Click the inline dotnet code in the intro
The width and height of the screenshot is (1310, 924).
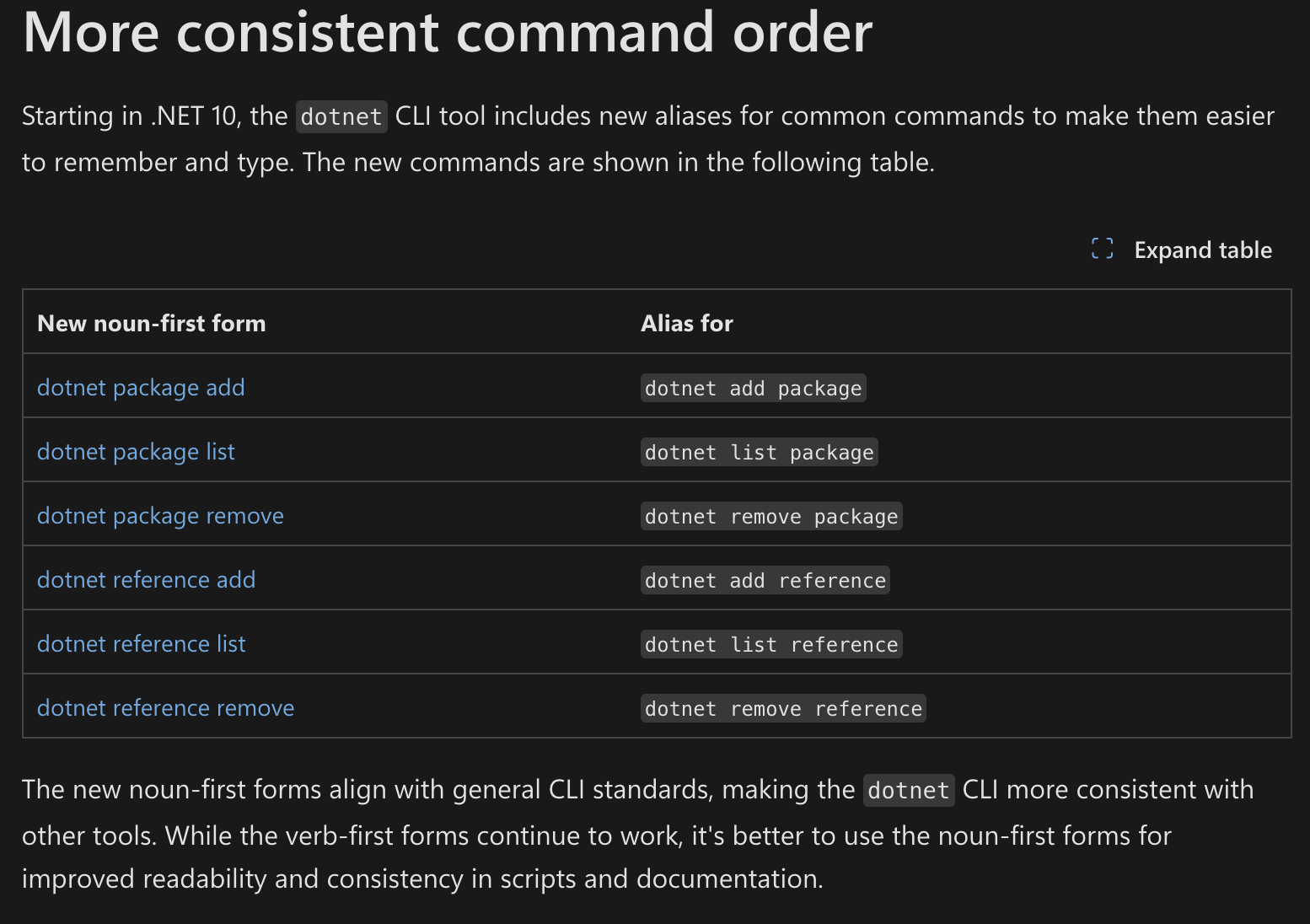coord(341,116)
